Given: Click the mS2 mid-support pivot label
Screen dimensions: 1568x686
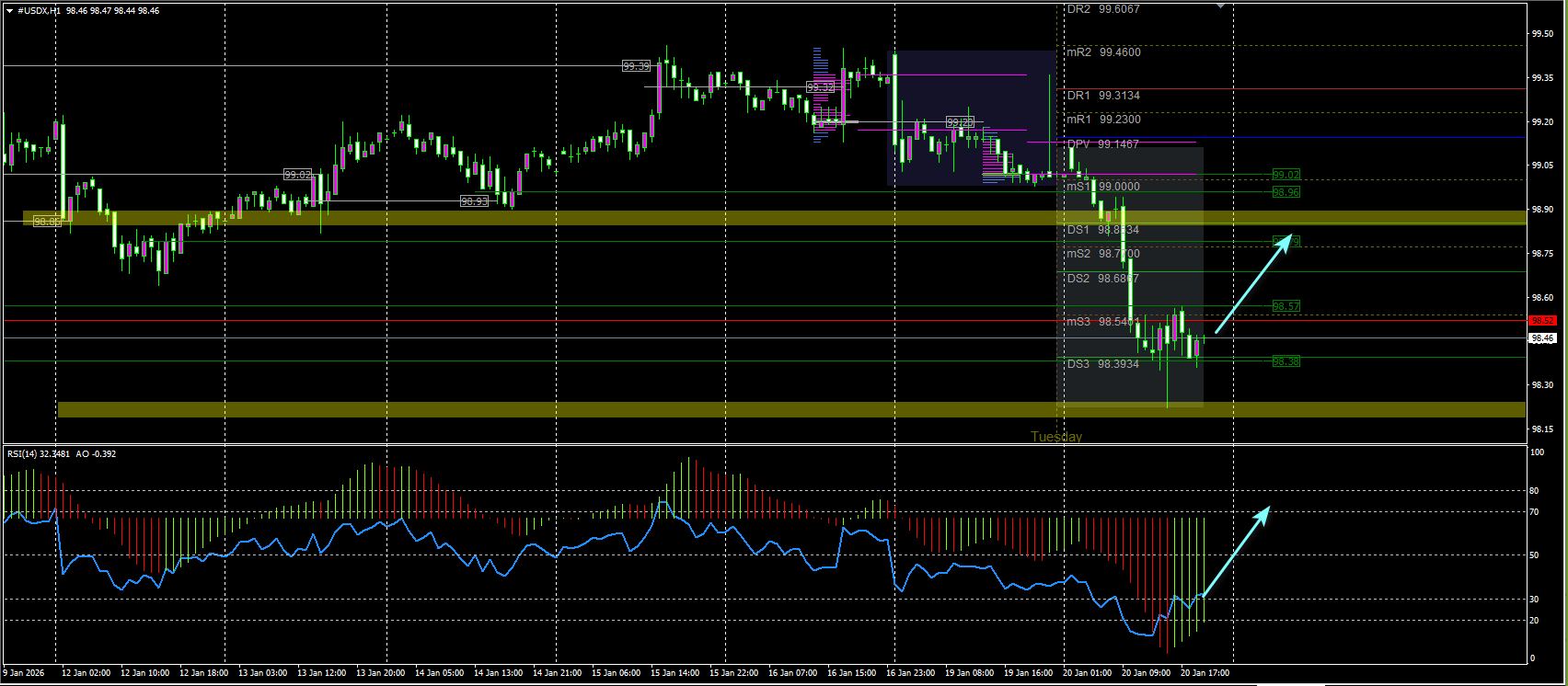Looking at the screenshot, I should [1102, 254].
